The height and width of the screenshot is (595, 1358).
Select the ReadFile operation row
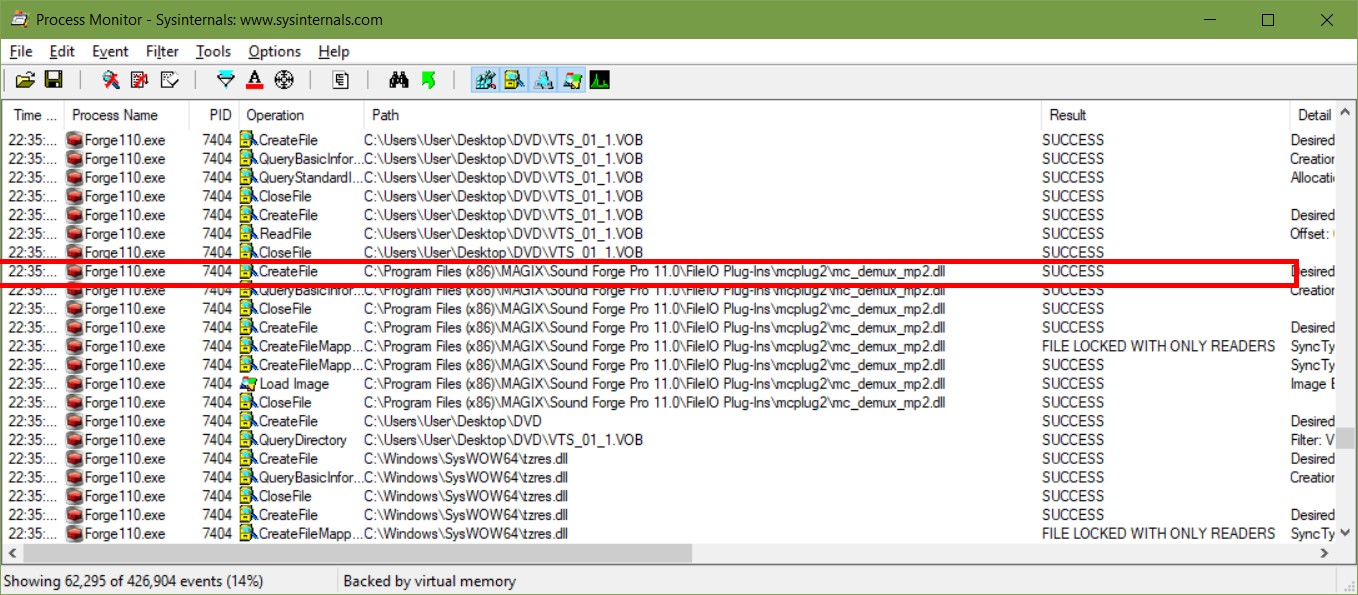tap(669, 234)
